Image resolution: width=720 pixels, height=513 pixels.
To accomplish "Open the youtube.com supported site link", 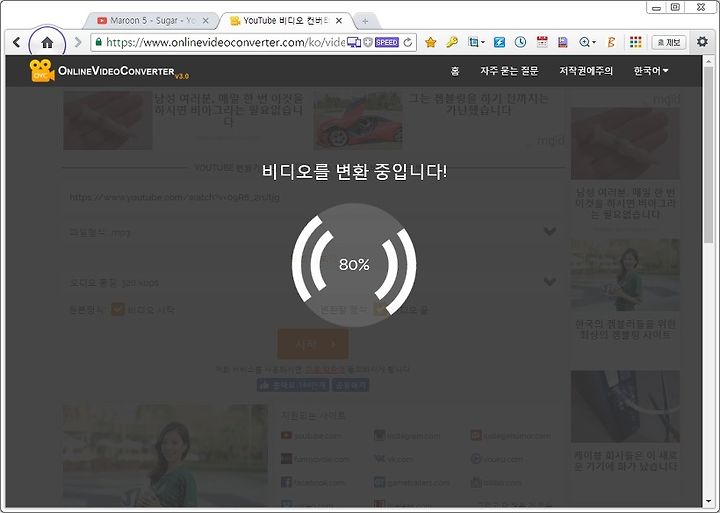I will coord(312,435).
